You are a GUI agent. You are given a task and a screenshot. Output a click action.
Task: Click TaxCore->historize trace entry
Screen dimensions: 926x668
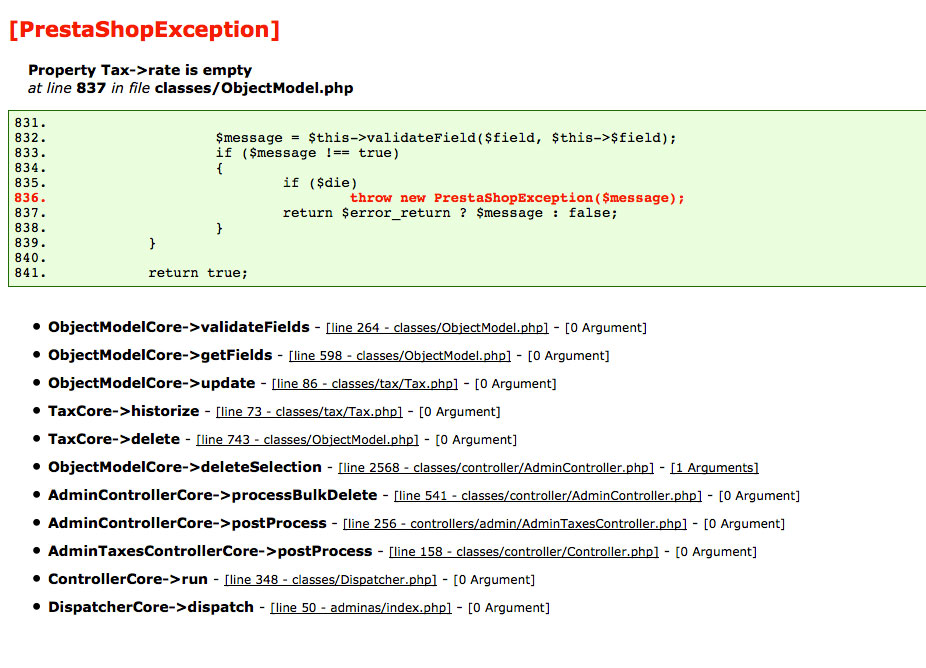tap(123, 411)
